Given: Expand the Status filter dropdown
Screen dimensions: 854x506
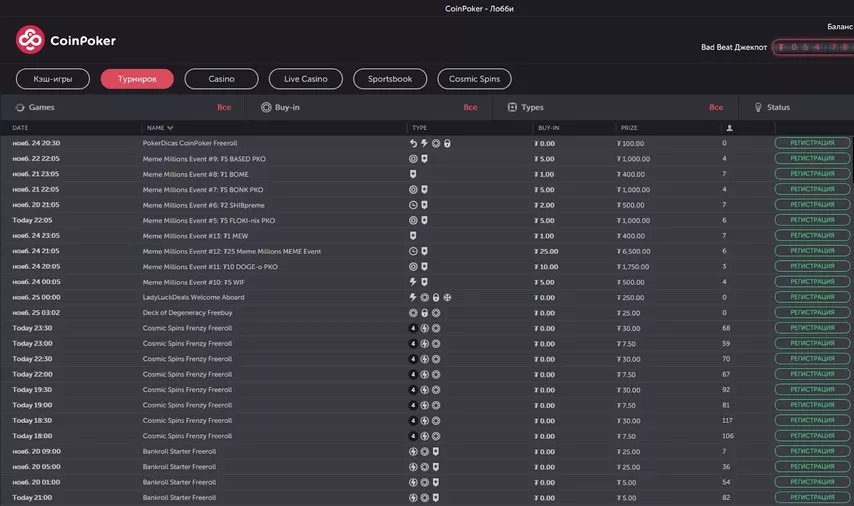Looking at the screenshot, I should [796, 107].
